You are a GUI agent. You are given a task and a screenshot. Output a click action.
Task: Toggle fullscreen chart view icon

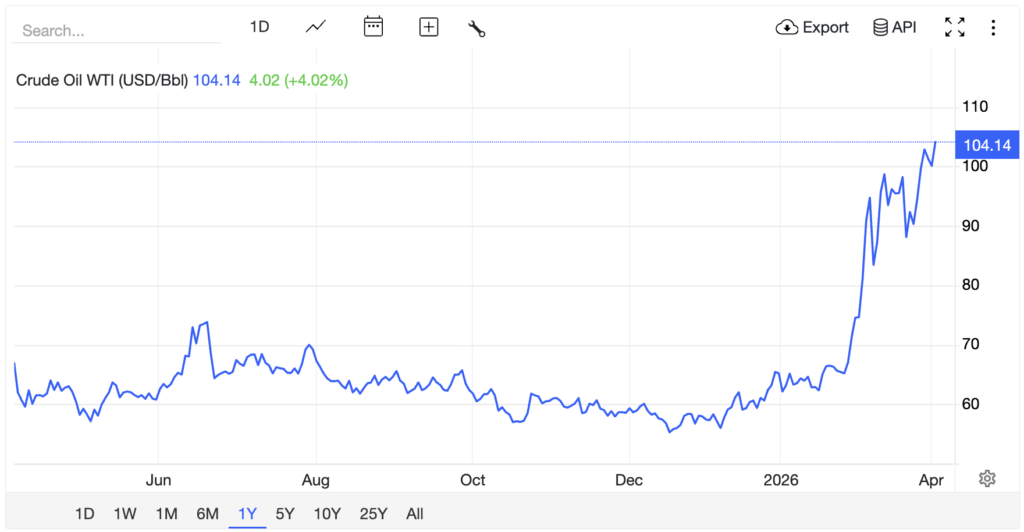click(955, 27)
